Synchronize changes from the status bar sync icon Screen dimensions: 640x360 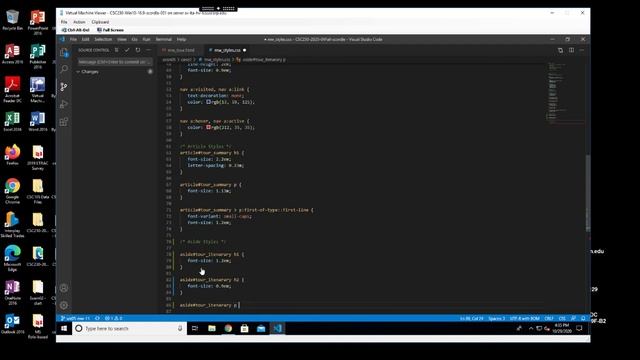click(98, 318)
